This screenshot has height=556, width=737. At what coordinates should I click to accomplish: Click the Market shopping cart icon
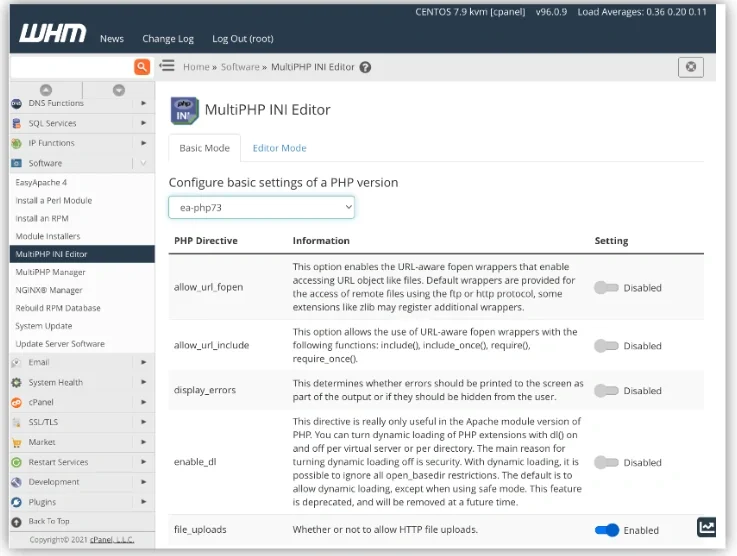pyautogui.click(x=16, y=442)
